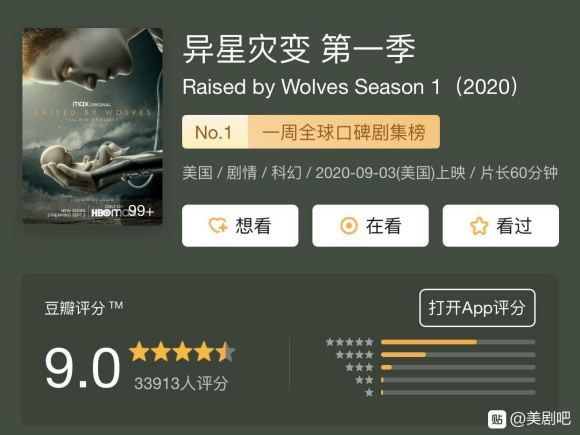Viewport: 580px width, 435px height.
Task: Click the five-star distribution bar
Action: pyautogui.click(x=458, y=342)
